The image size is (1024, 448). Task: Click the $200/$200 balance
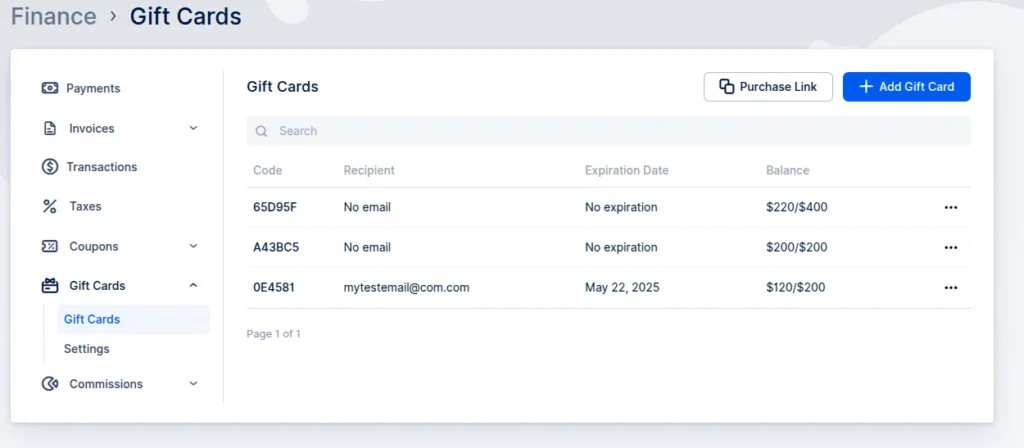point(797,248)
